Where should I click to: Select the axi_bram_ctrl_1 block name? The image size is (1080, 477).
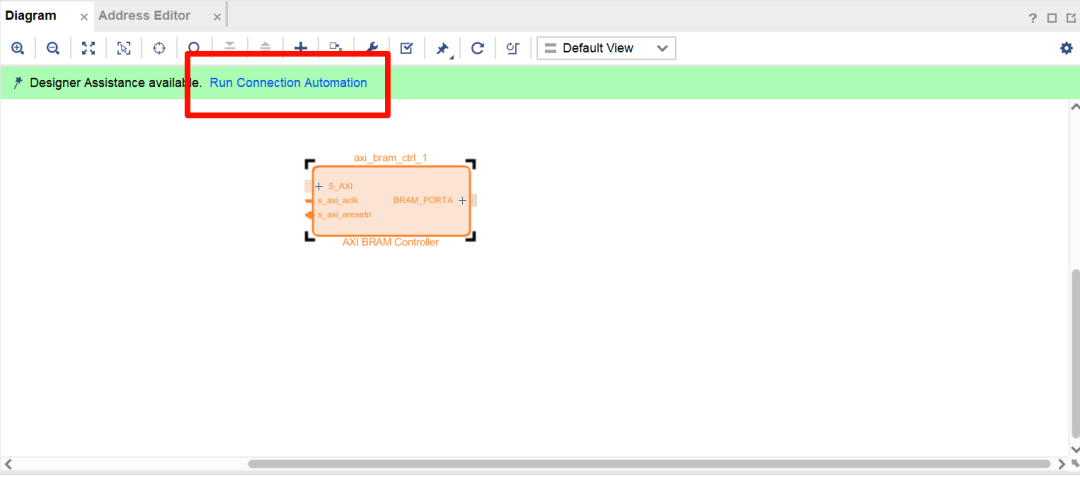click(391, 158)
